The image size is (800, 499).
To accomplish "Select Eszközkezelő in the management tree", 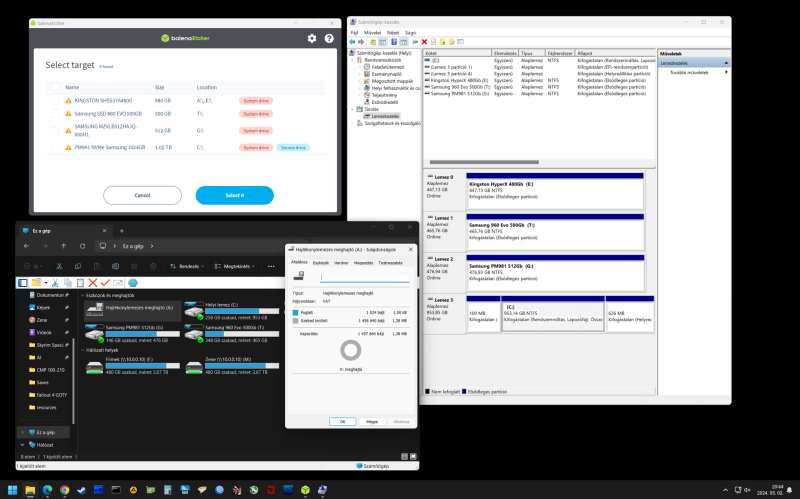I will point(385,102).
